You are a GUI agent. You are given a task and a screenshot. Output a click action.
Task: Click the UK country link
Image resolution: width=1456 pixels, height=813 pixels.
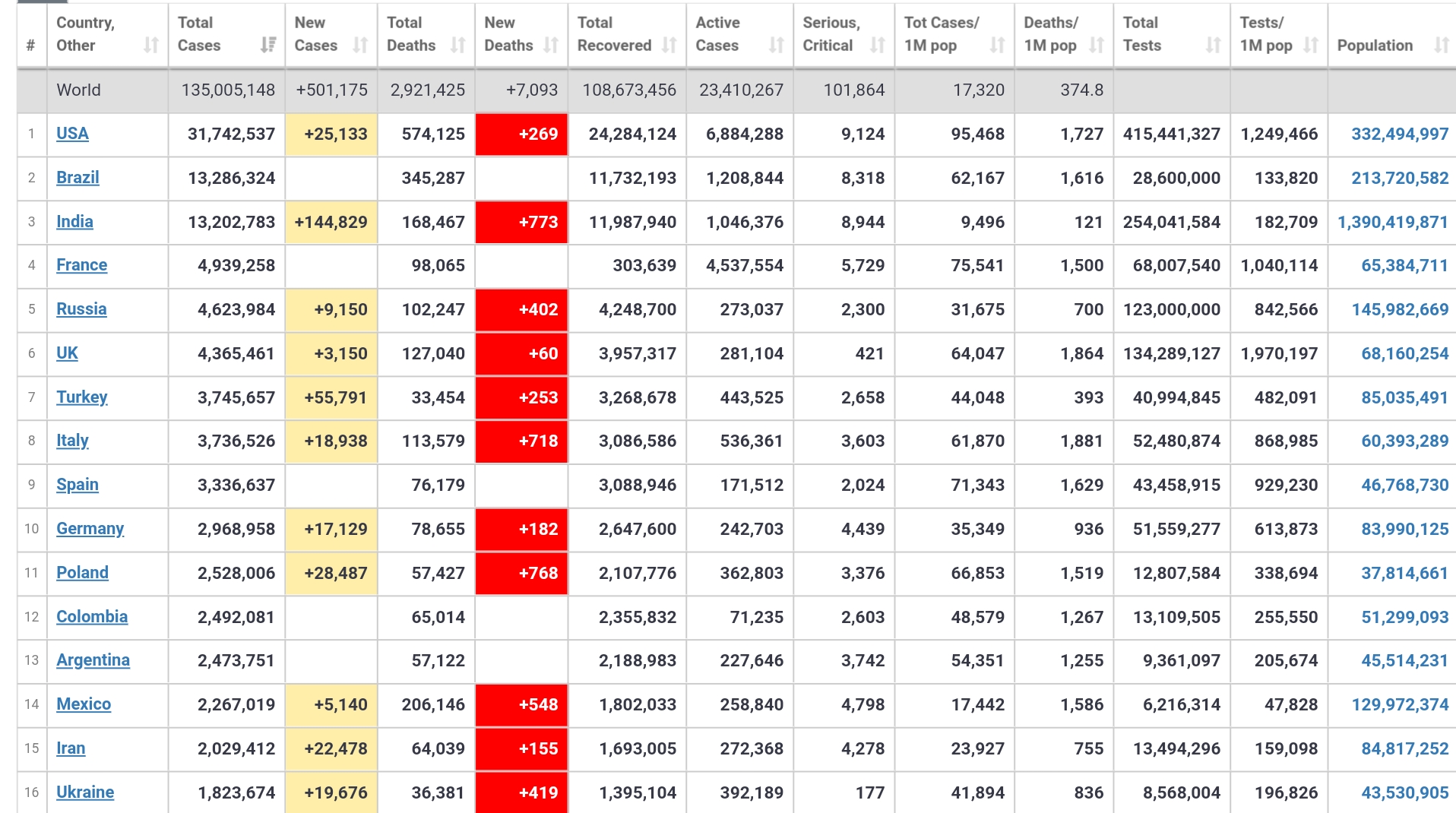point(67,353)
